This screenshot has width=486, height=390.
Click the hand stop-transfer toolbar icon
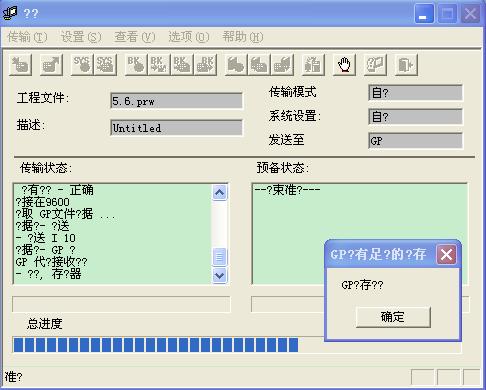[x=344, y=64]
